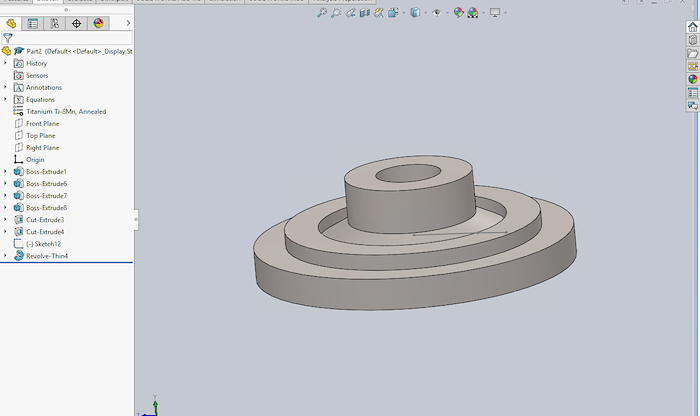Switch to the DimXpertManager crosshair tab
Screen dimensions: 700x416
[x=76, y=24]
